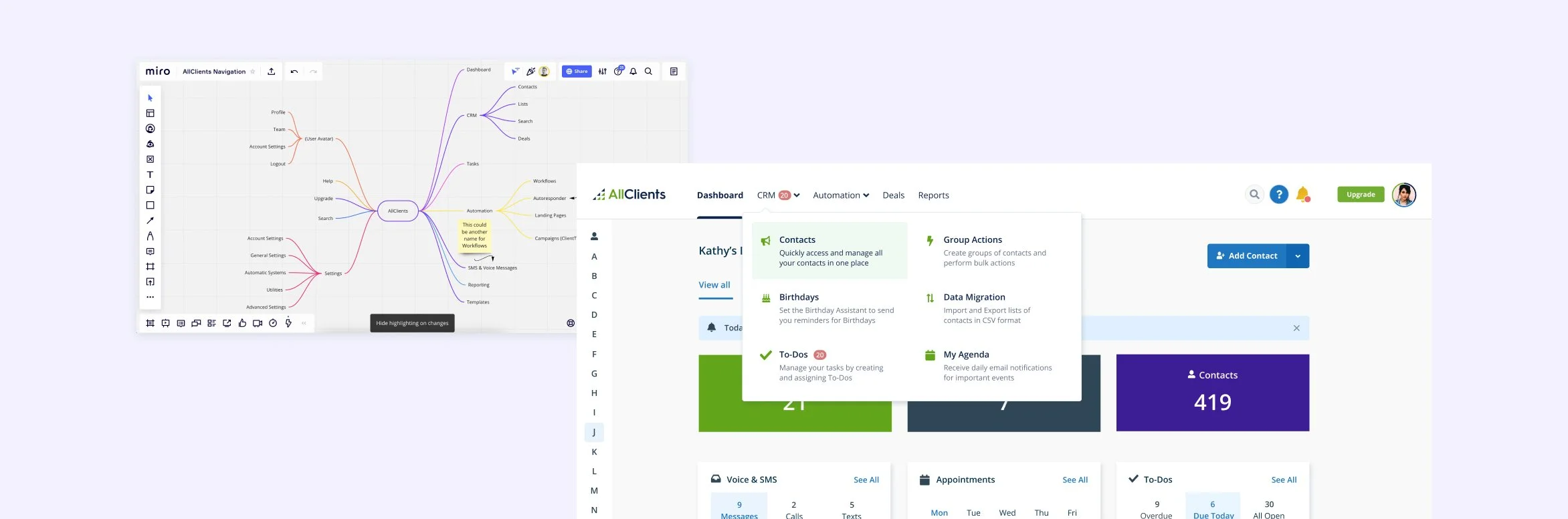
Task: Click Hide highlighting on changes tooltip
Action: click(412, 323)
